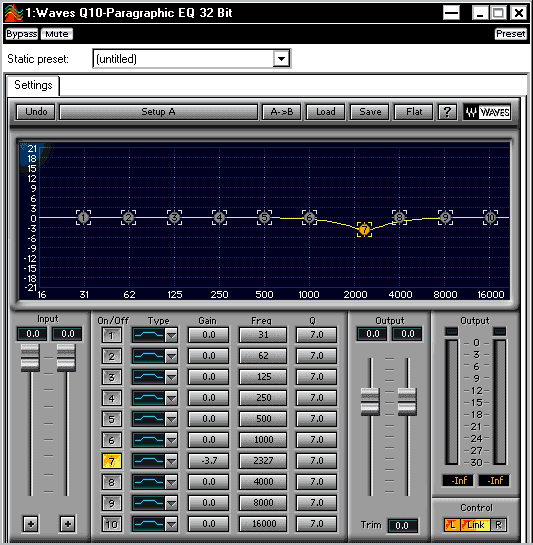Screen dimensions: 533x545
Task: Toggle band 6 on/off button
Action: click(x=112, y=440)
